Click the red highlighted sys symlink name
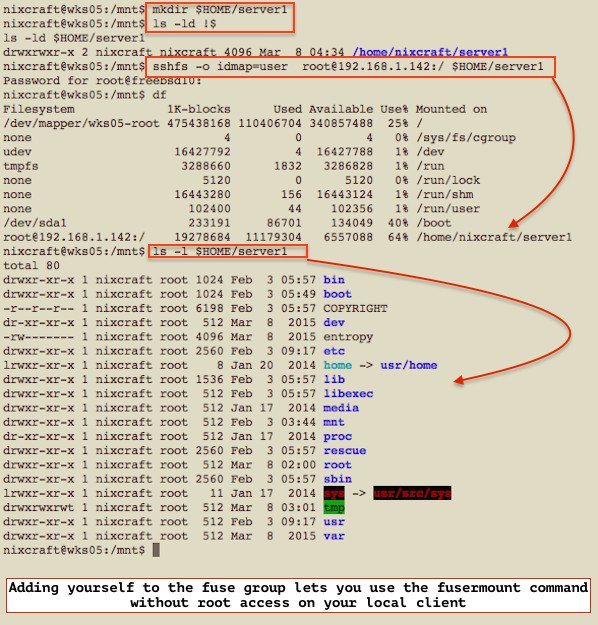The width and height of the screenshot is (598, 625). pos(334,493)
